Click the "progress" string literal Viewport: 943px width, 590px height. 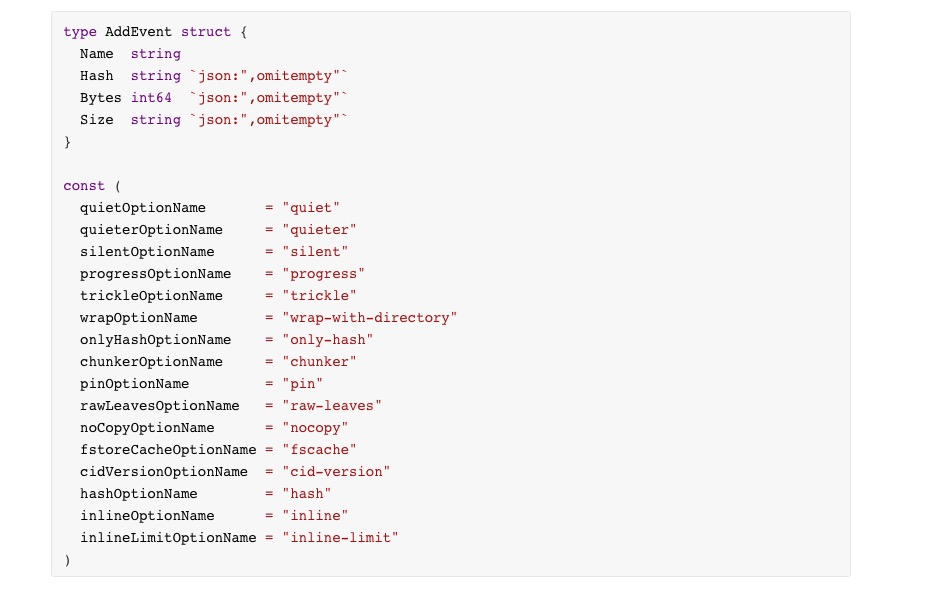[x=324, y=274]
